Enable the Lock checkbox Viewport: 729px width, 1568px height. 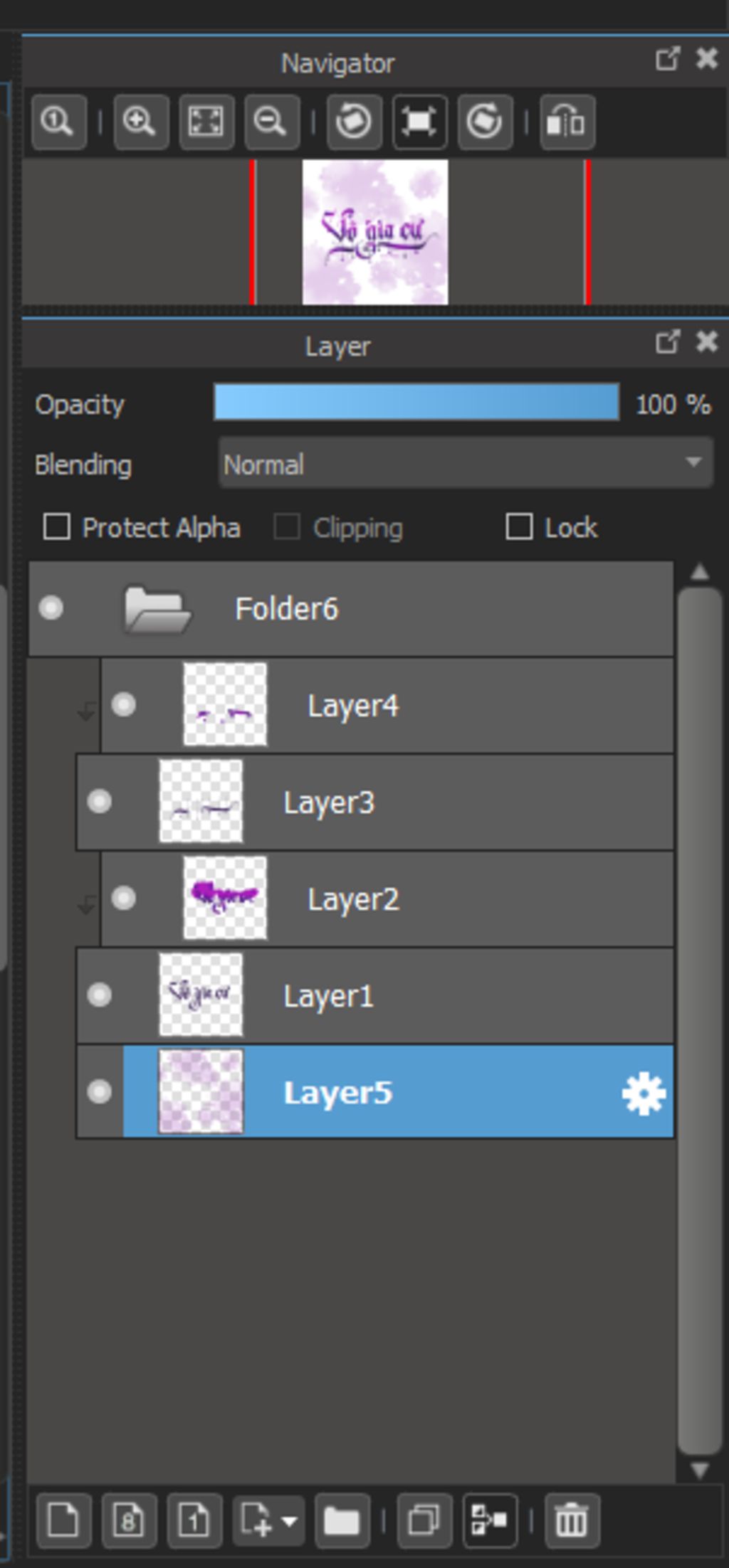tap(519, 527)
